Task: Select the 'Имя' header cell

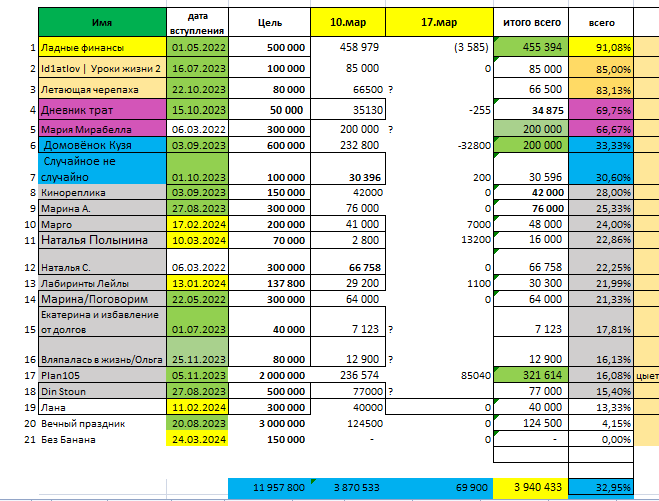Action: [x=102, y=22]
